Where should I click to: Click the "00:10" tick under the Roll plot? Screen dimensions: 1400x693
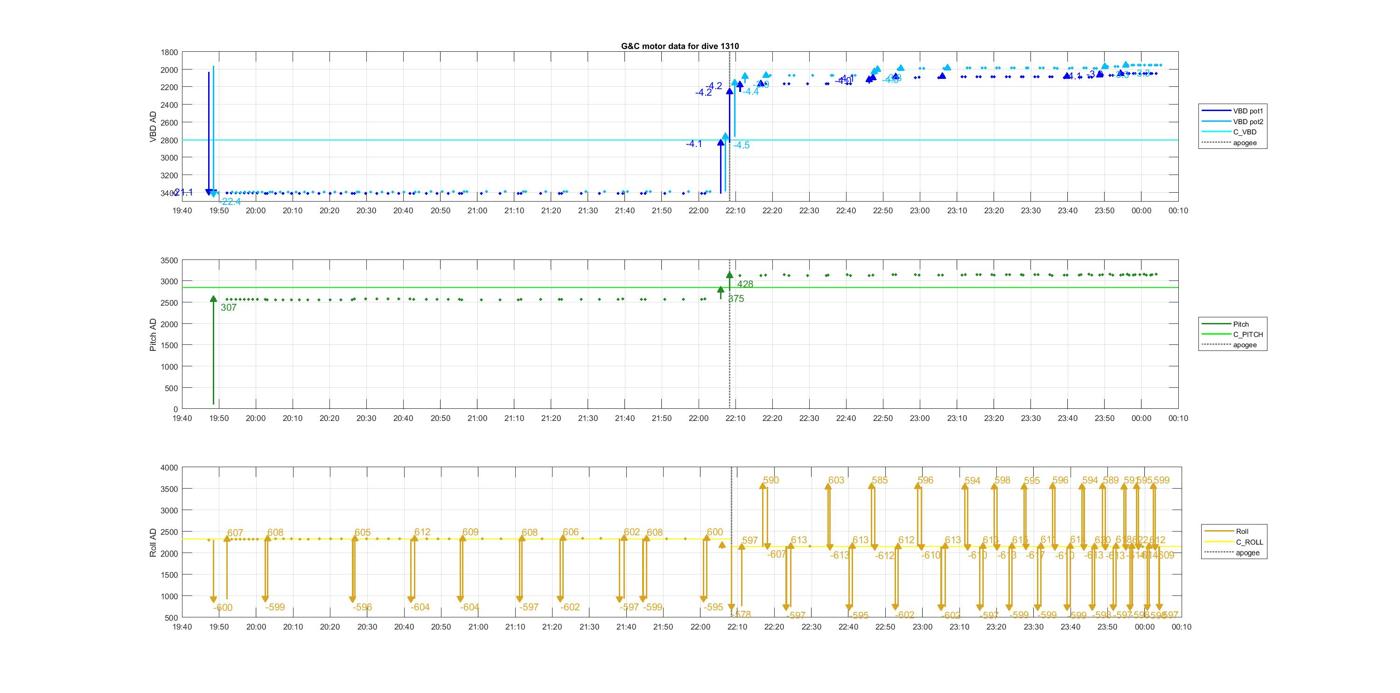tap(1180, 627)
